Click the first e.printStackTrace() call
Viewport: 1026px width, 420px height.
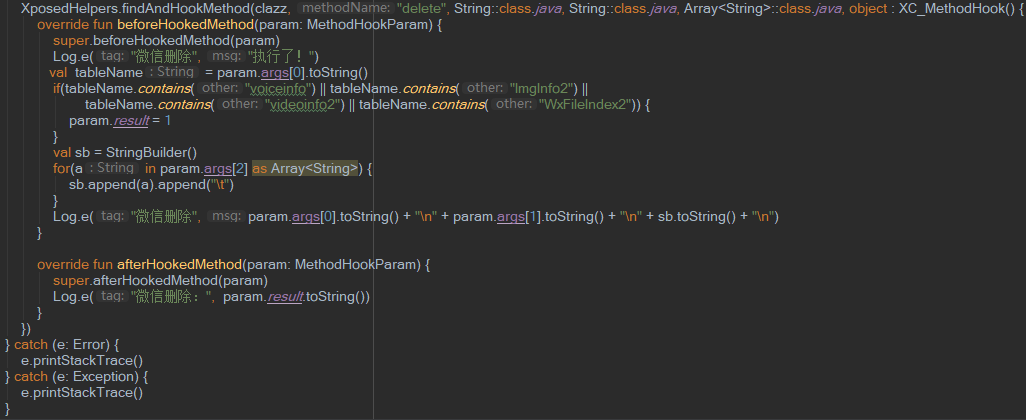tap(82, 360)
